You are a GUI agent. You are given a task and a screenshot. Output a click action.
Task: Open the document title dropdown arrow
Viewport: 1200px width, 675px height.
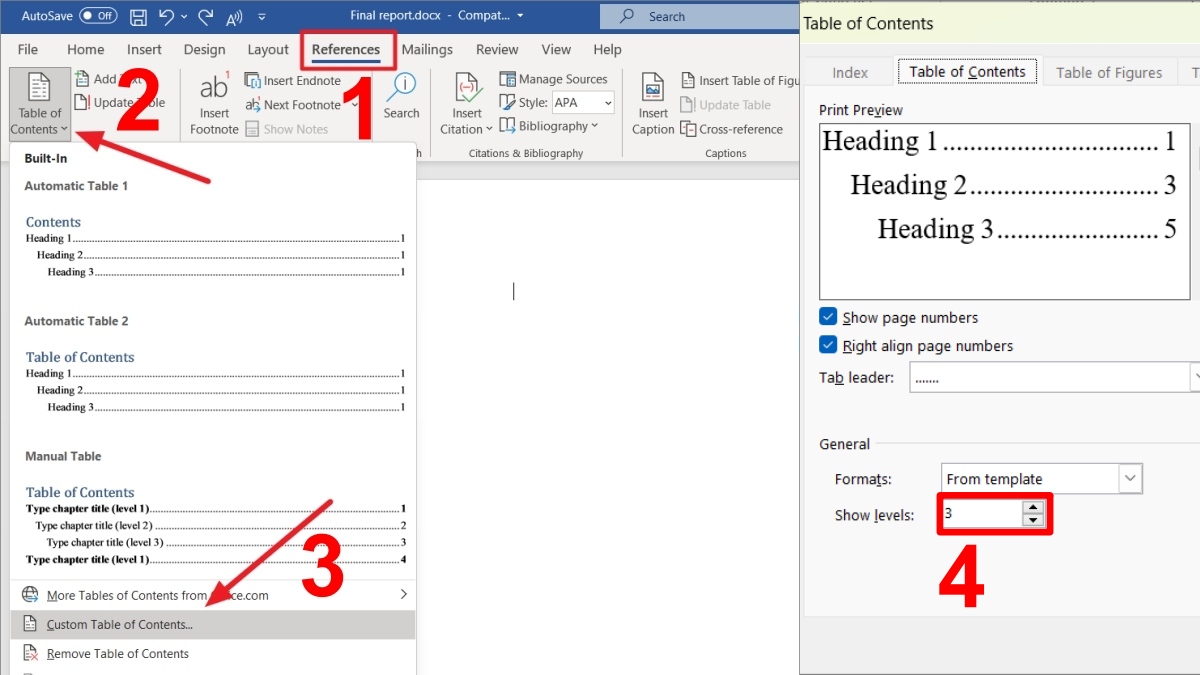520,16
